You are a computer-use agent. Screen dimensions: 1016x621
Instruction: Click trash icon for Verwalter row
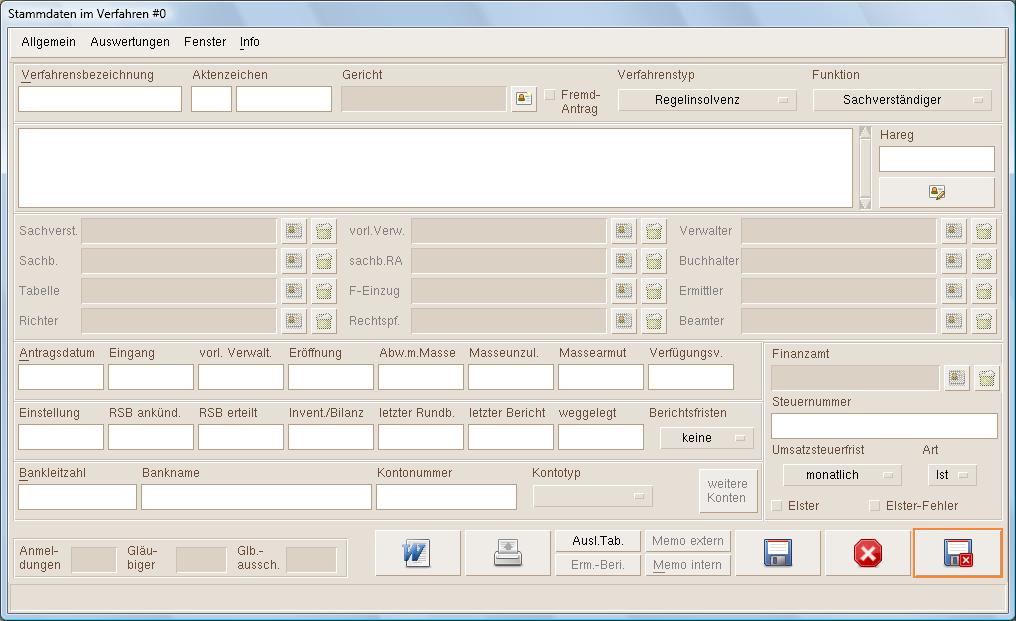[x=984, y=230]
